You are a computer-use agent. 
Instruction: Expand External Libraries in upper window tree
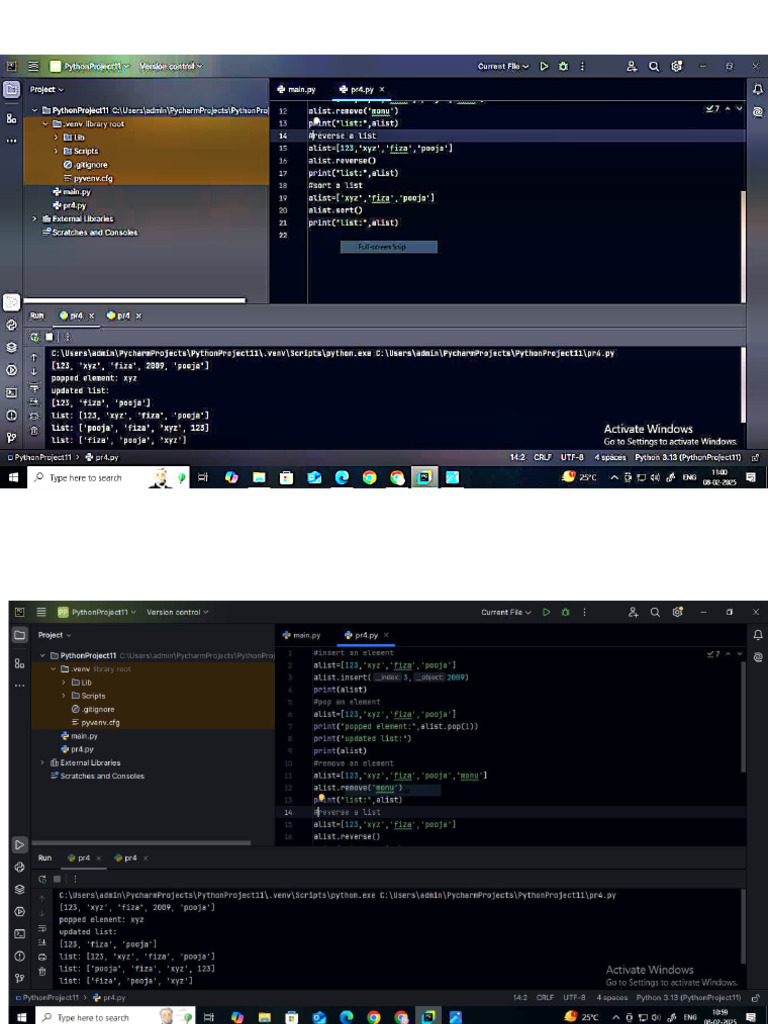[35, 219]
